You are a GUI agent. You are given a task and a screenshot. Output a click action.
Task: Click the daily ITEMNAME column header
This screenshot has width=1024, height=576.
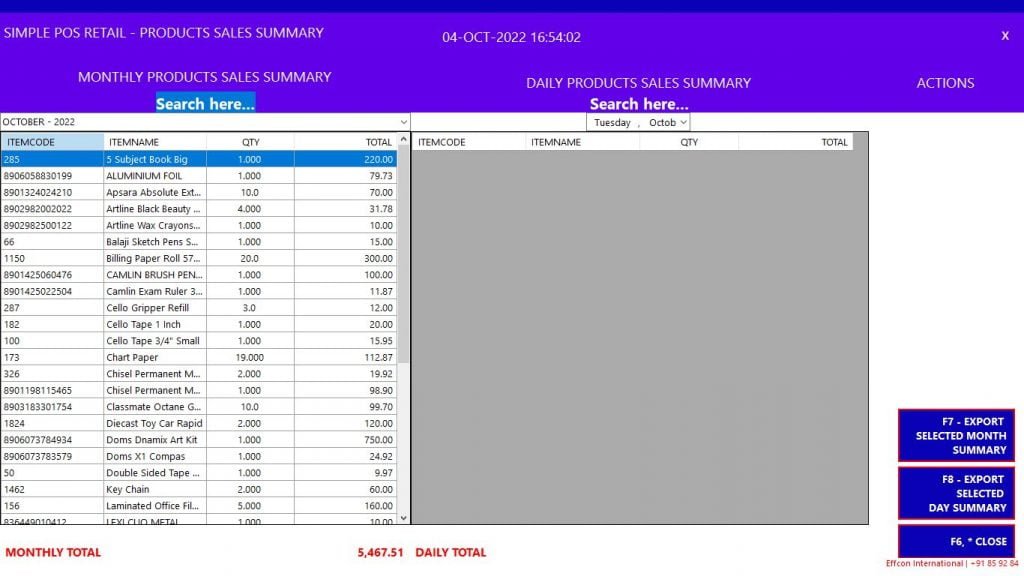tap(560, 141)
